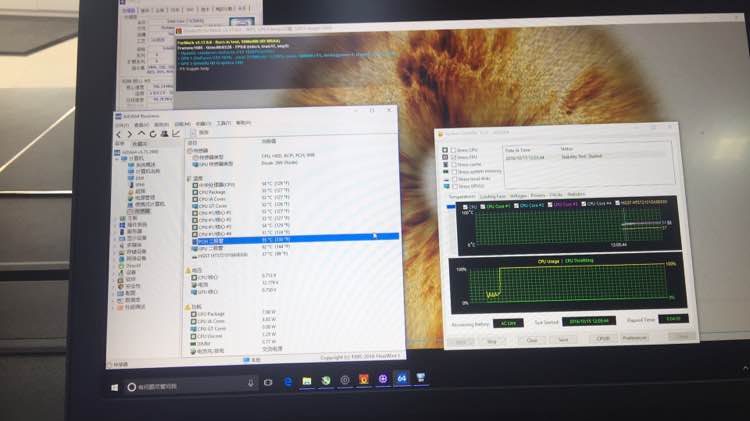Refresh the AIDA64 sensor readings
This screenshot has width=750, height=421.
coord(153,134)
